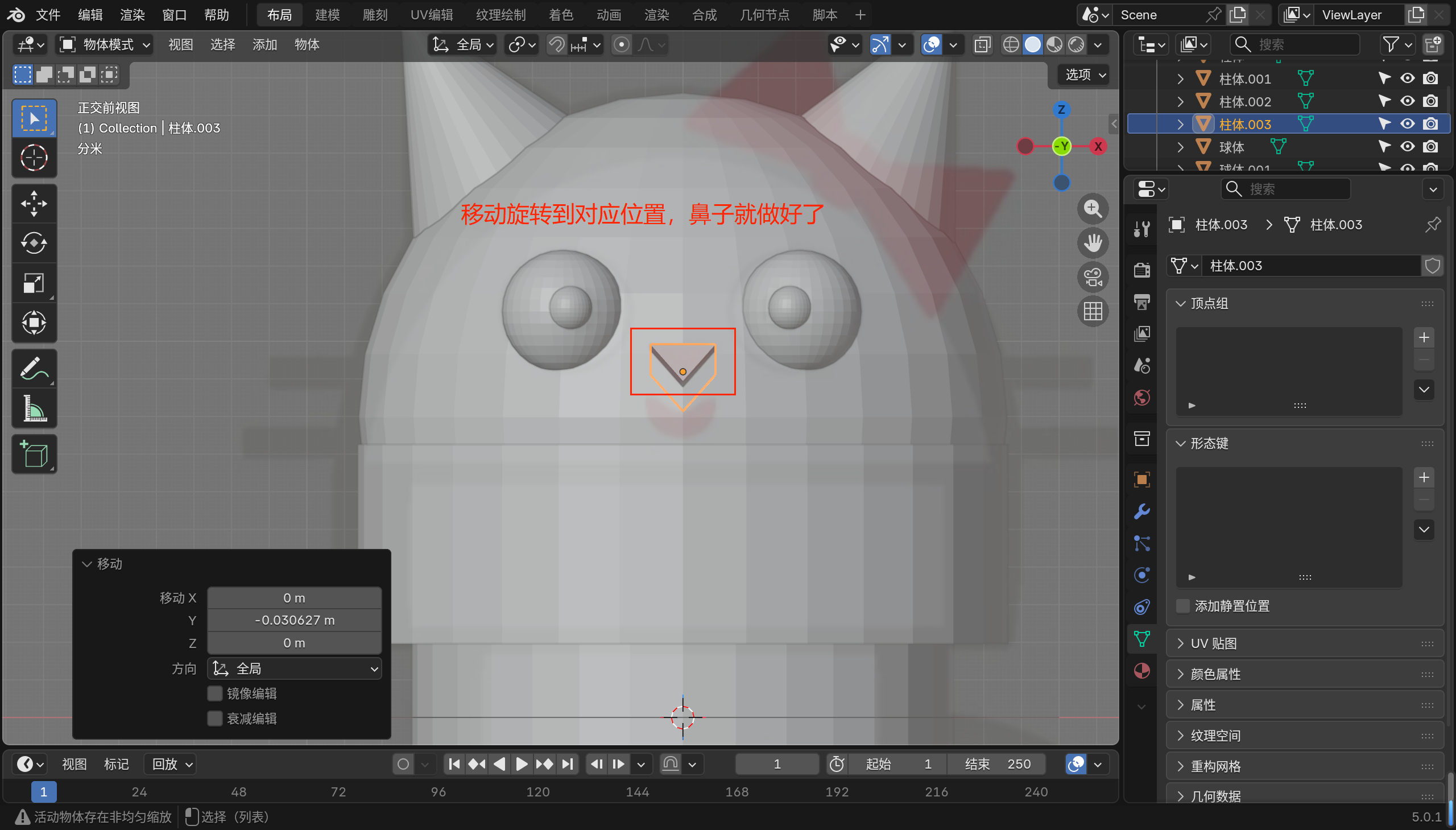Select the Rotate tool
The image size is (1456, 830).
click(x=34, y=243)
